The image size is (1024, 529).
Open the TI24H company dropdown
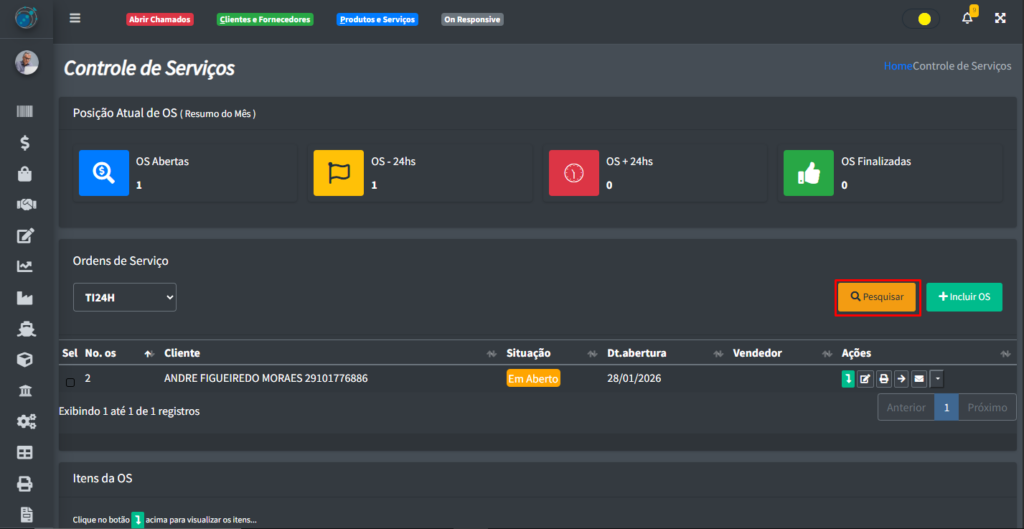(124, 297)
